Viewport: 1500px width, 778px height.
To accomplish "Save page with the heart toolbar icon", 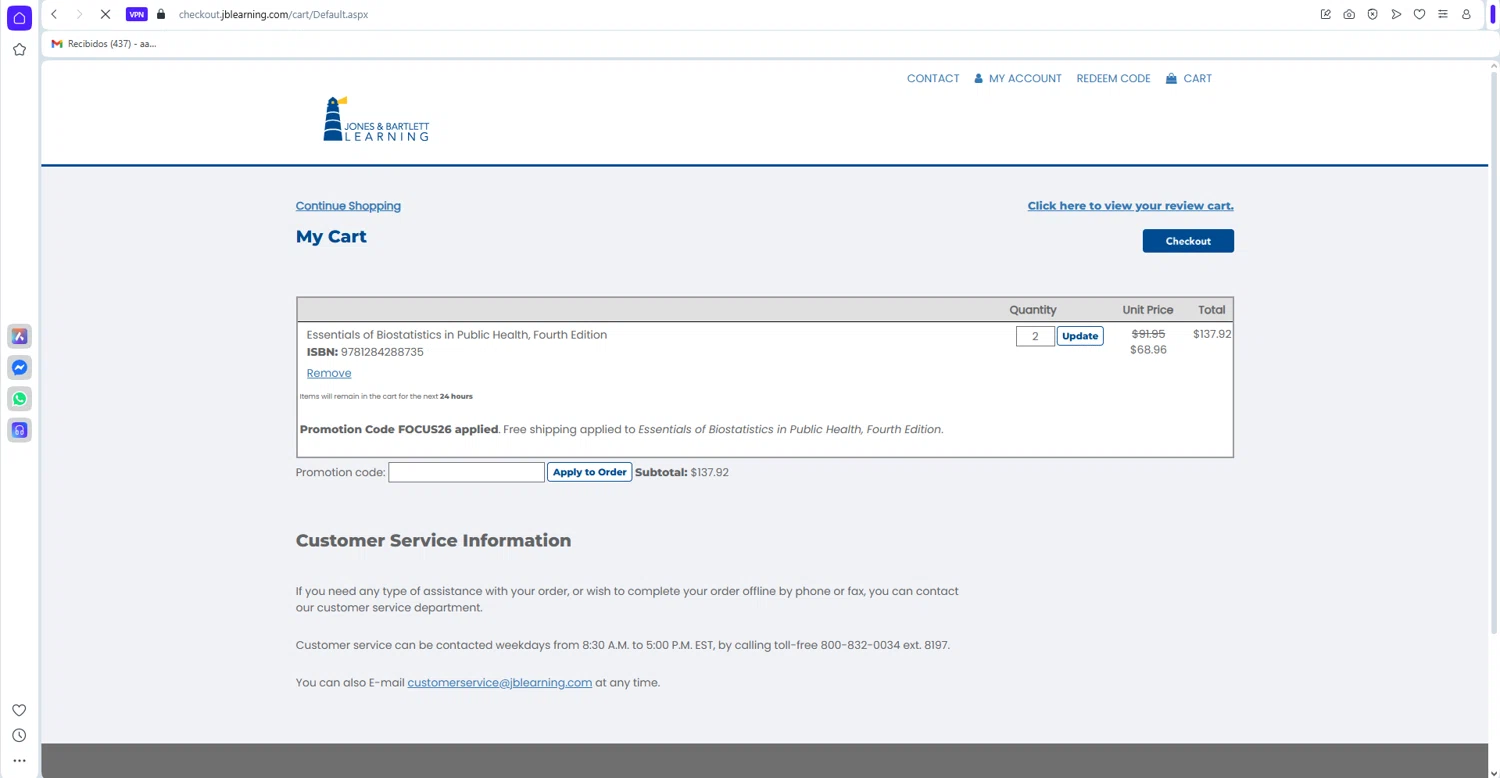I will pos(1419,14).
